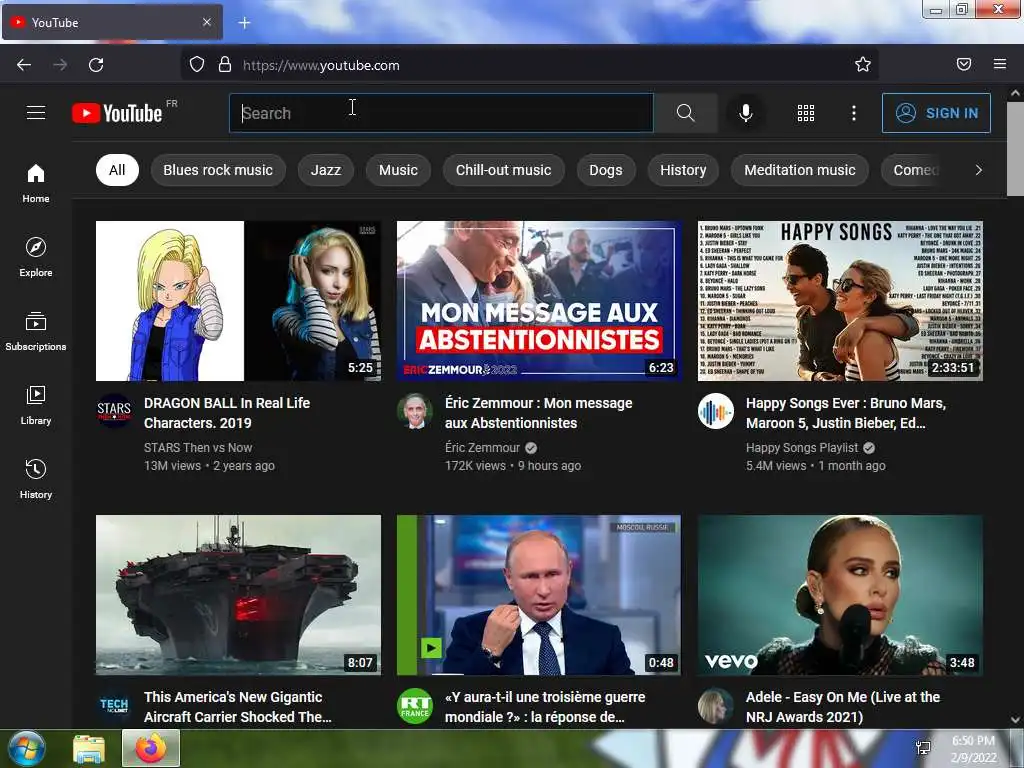Open the RT France Putin video thumbnail

[x=539, y=595]
